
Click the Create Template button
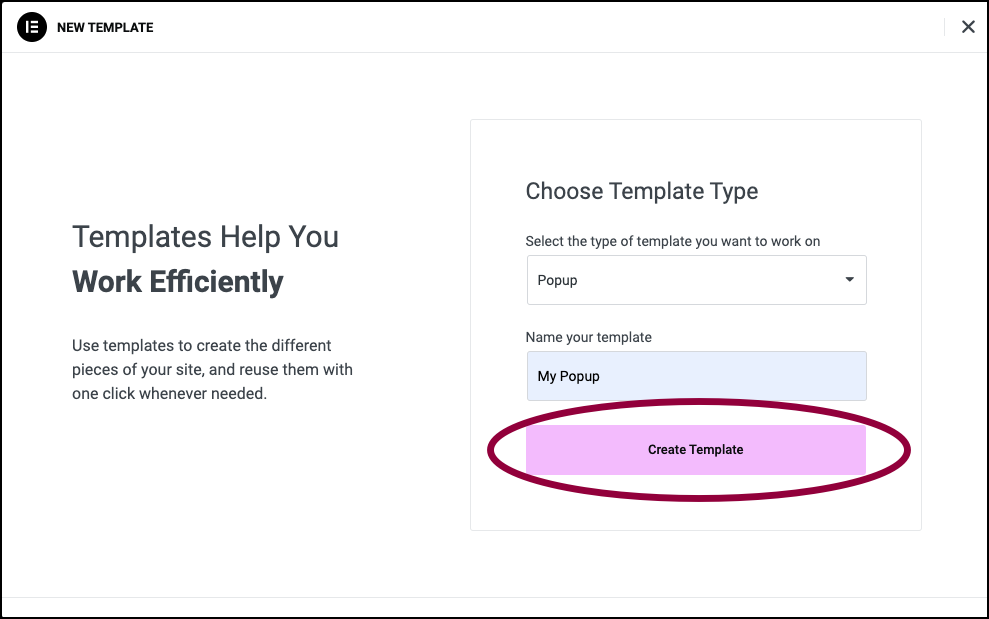tap(696, 450)
